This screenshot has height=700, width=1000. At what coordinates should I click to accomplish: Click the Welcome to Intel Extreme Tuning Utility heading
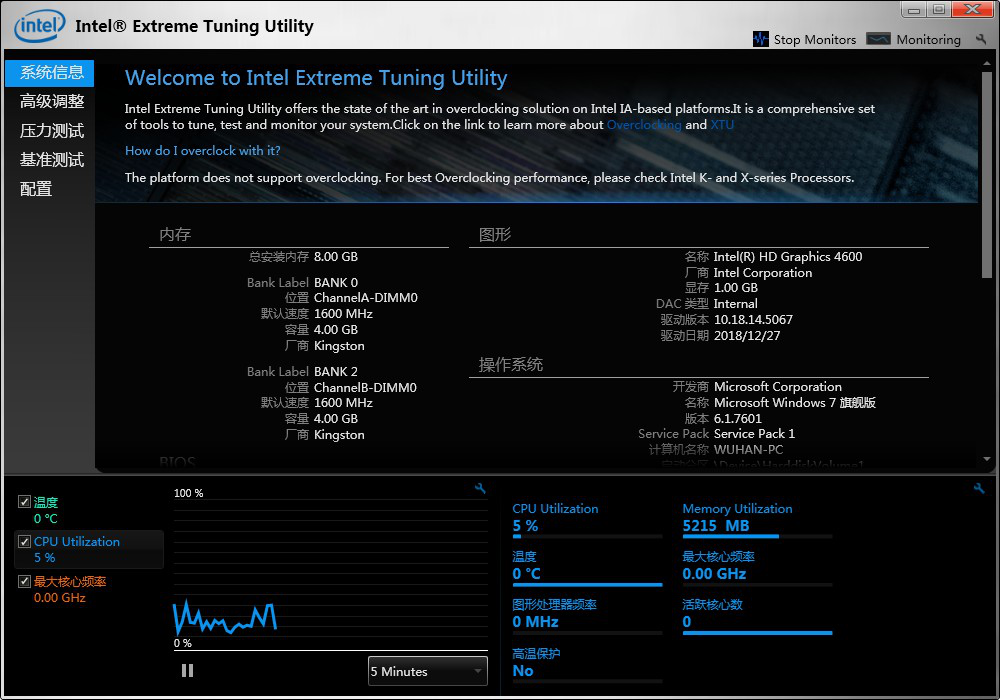(316, 78)
